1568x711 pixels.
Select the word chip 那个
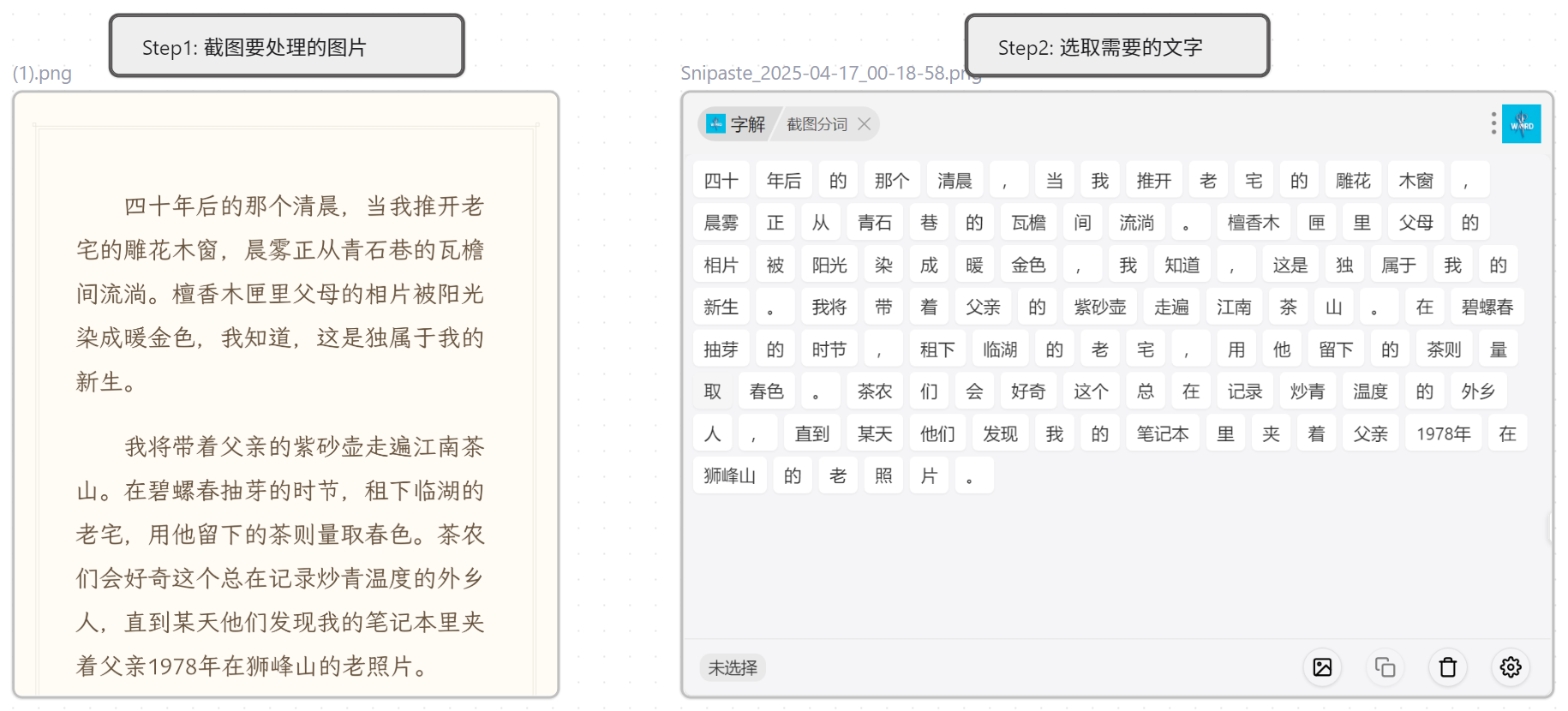click(892, 181)
